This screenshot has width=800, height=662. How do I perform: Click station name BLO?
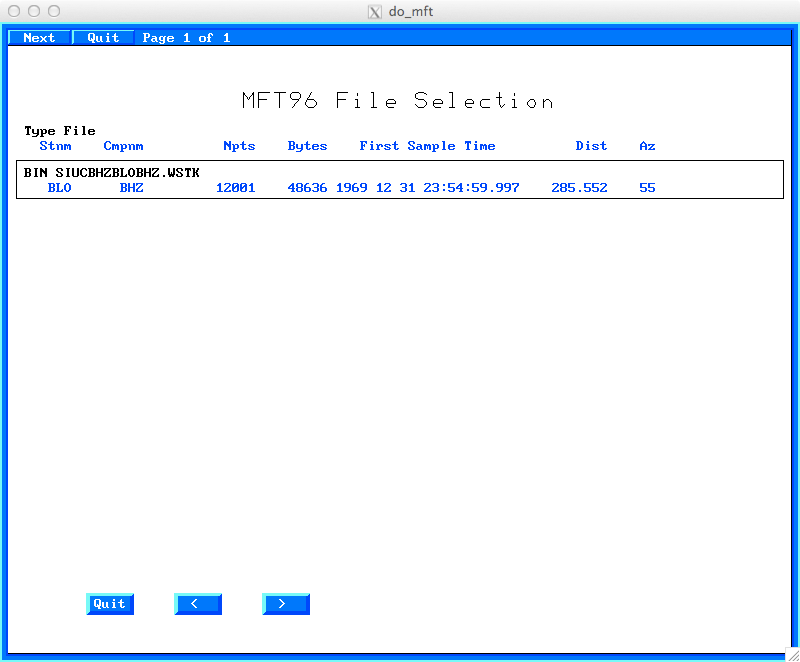[x=59, y=188]
